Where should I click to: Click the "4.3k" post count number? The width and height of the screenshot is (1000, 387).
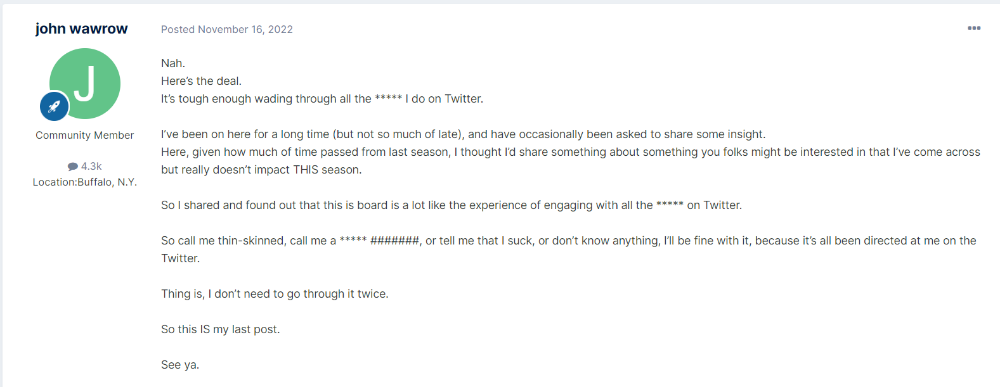(x=91, y=167)
